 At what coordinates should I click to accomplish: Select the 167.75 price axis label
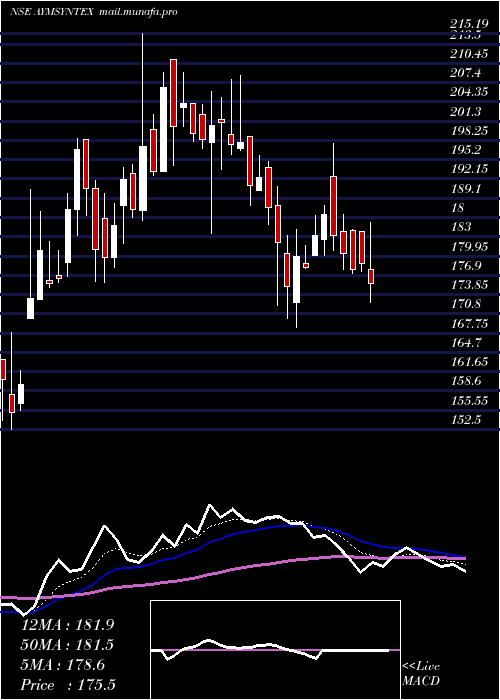click(469, 323)
